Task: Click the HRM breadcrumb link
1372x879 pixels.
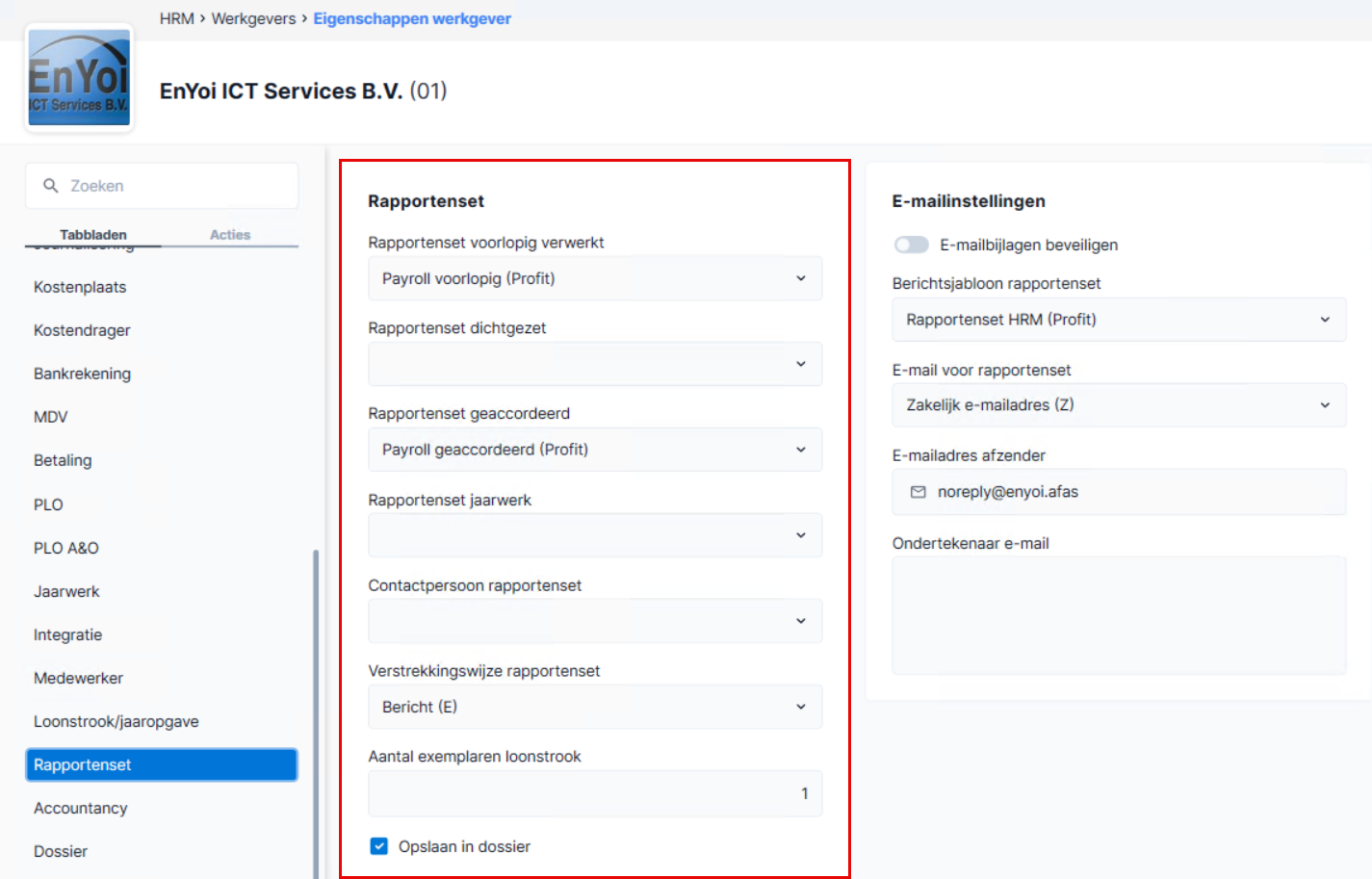Action: pos(177,18)
